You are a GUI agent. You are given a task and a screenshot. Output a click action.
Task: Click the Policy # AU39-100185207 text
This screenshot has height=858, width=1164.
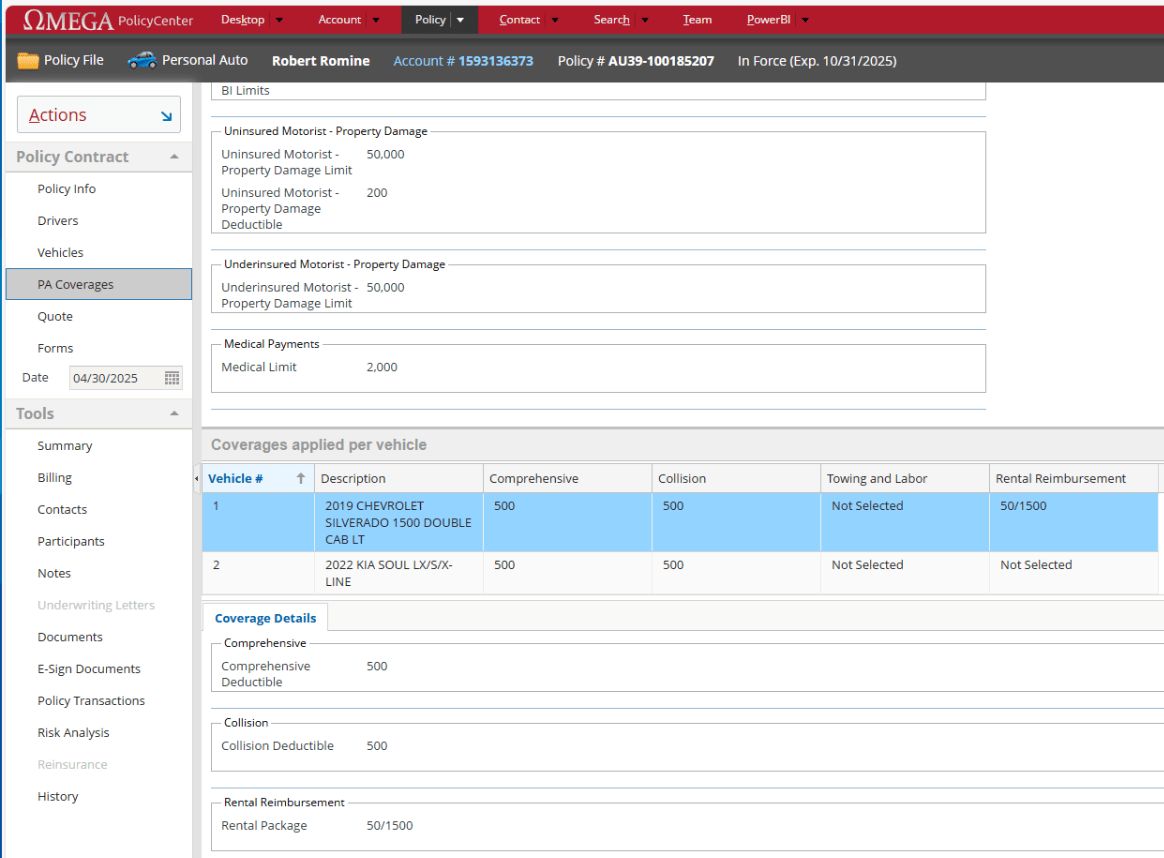(x=635, y=61)
